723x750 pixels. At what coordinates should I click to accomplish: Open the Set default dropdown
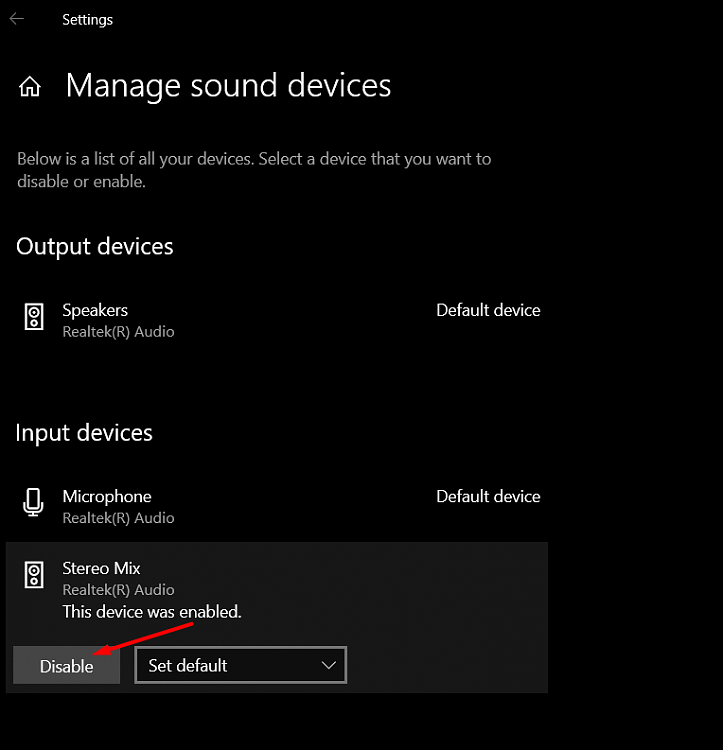coord(241,665)
